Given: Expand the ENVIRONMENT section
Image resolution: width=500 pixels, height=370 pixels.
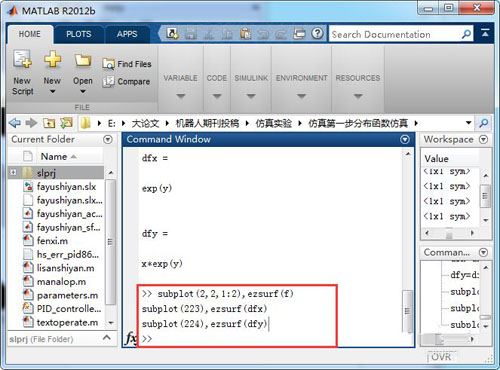Looking at the screenshot, I should 301,96.
